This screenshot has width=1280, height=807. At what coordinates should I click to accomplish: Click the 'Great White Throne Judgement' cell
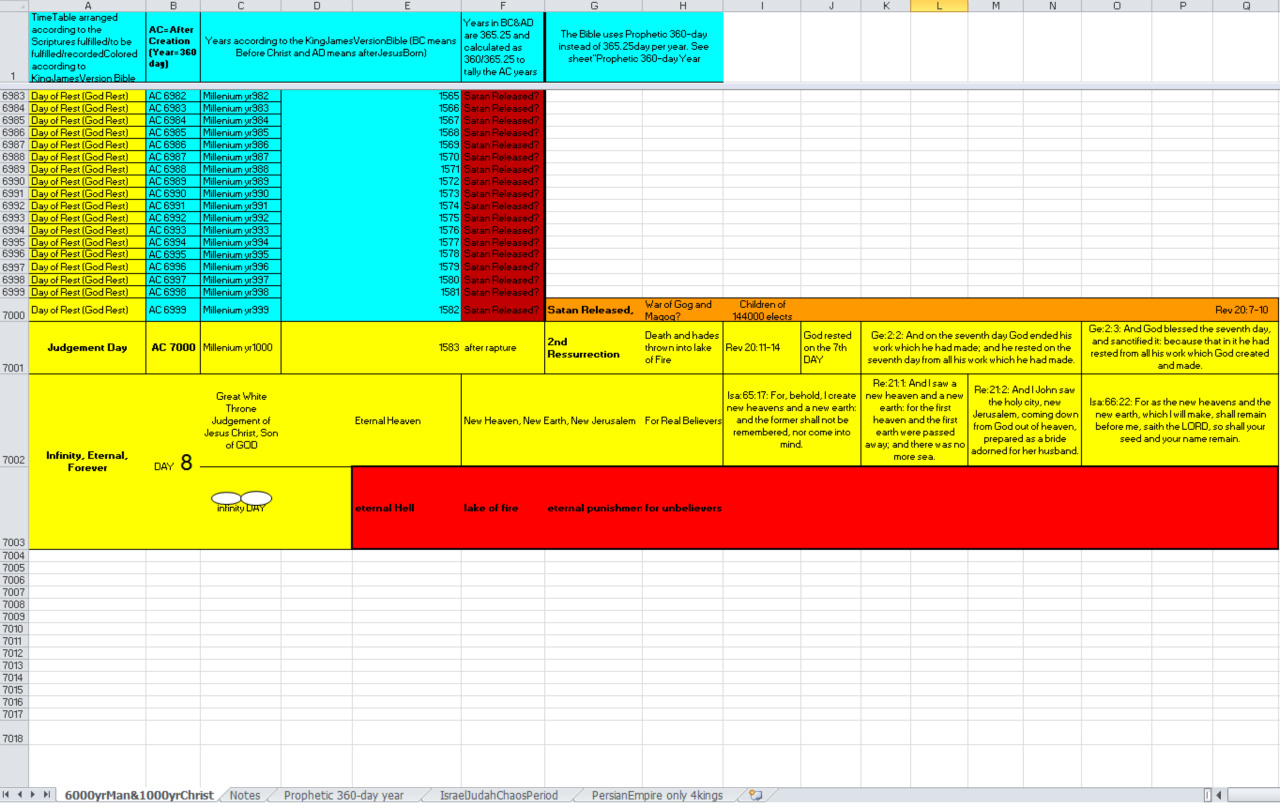click(x=241, y=420)
